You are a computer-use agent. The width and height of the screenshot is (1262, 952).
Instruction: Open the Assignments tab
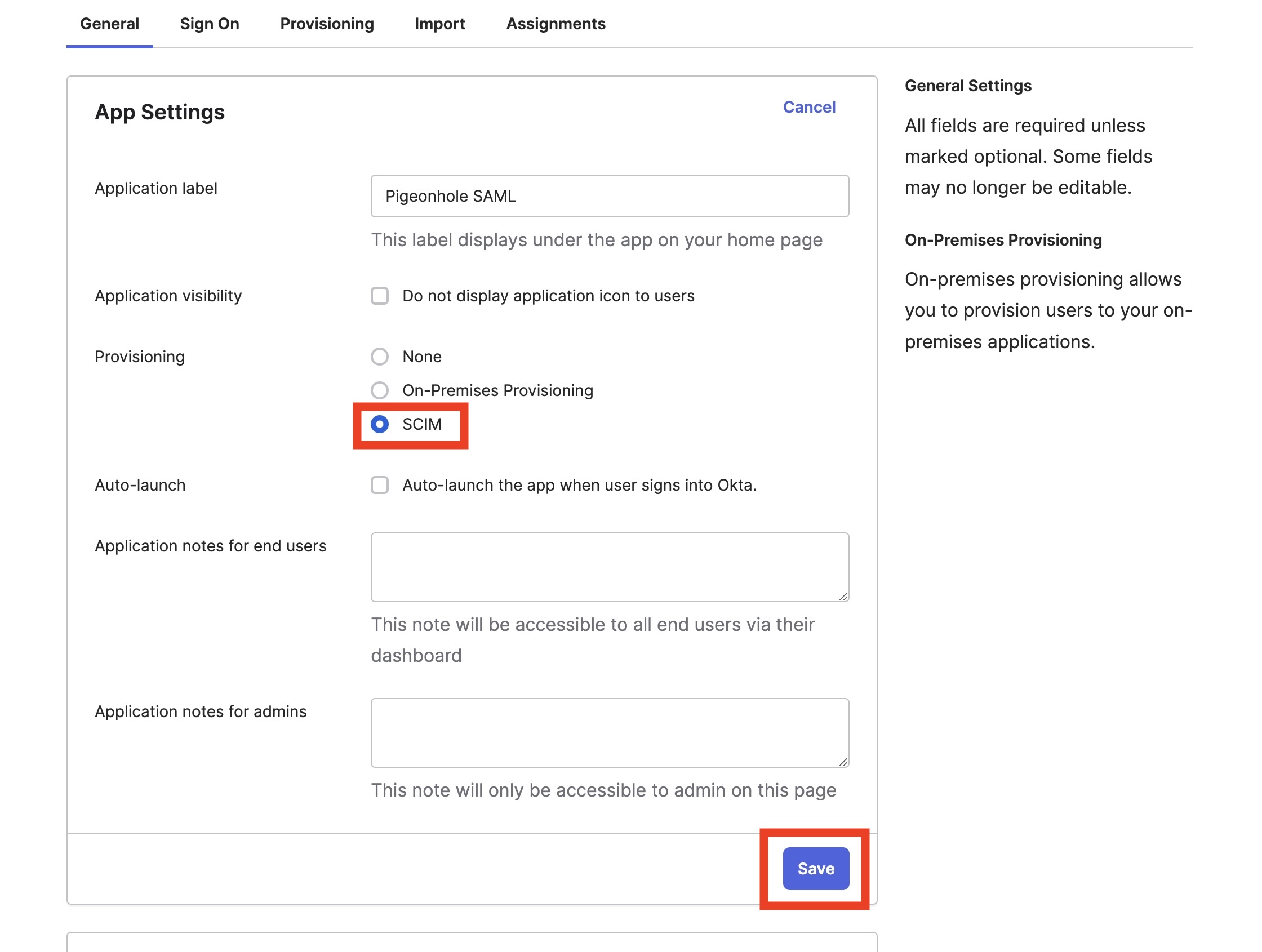pyautogui.click(x=556, y=24)
